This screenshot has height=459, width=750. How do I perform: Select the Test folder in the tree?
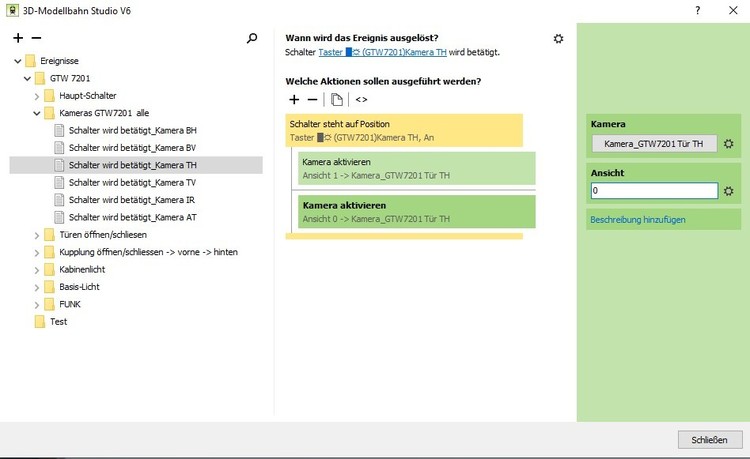tap(58, 322)
